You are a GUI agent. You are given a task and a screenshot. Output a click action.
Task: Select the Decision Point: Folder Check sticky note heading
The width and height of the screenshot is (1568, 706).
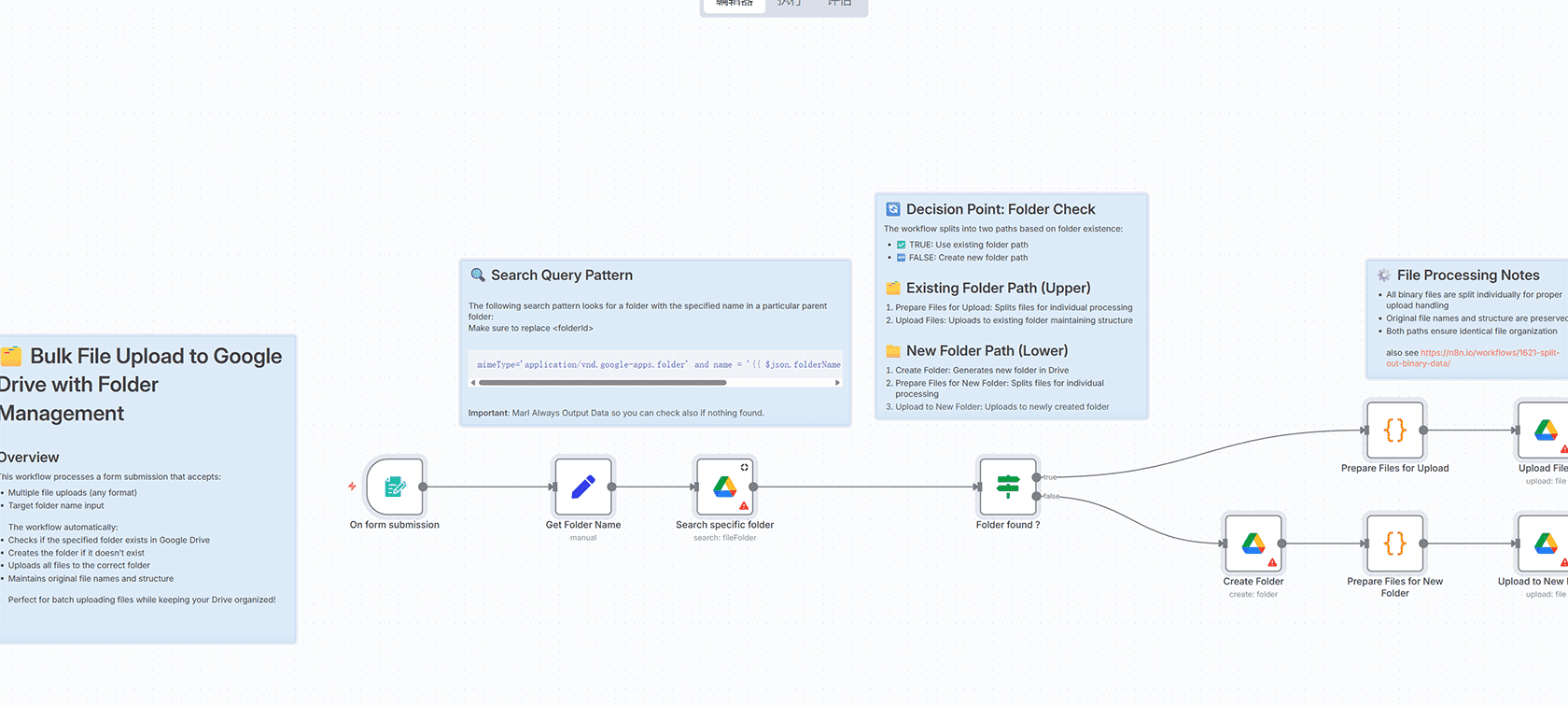pos(1001,210)
